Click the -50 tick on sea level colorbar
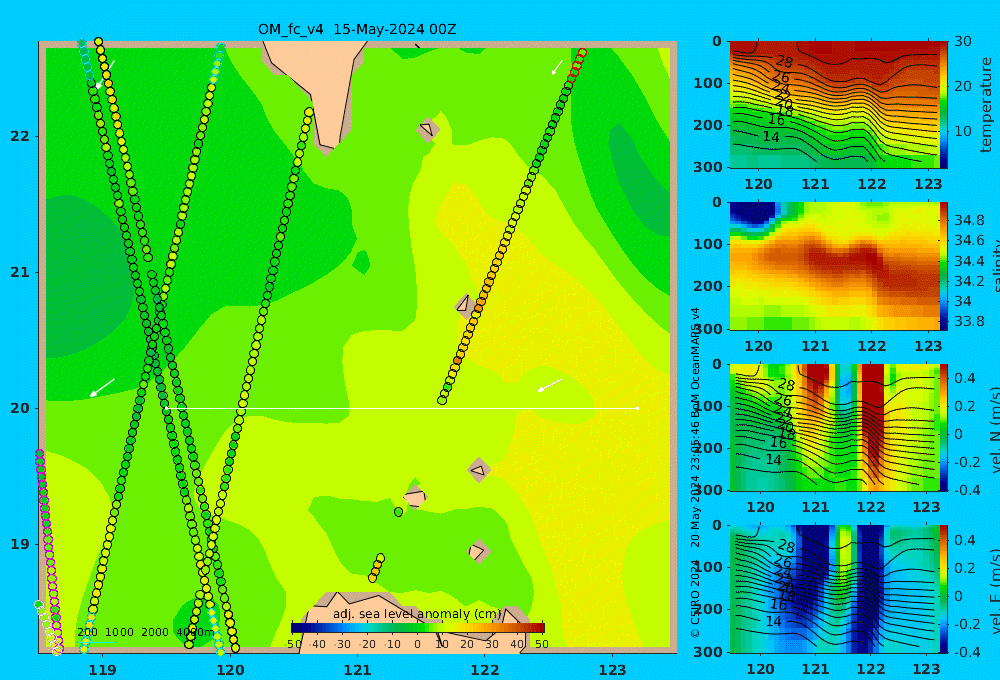1000x680 pixels. pyautogui.click(x=293, y=644)
